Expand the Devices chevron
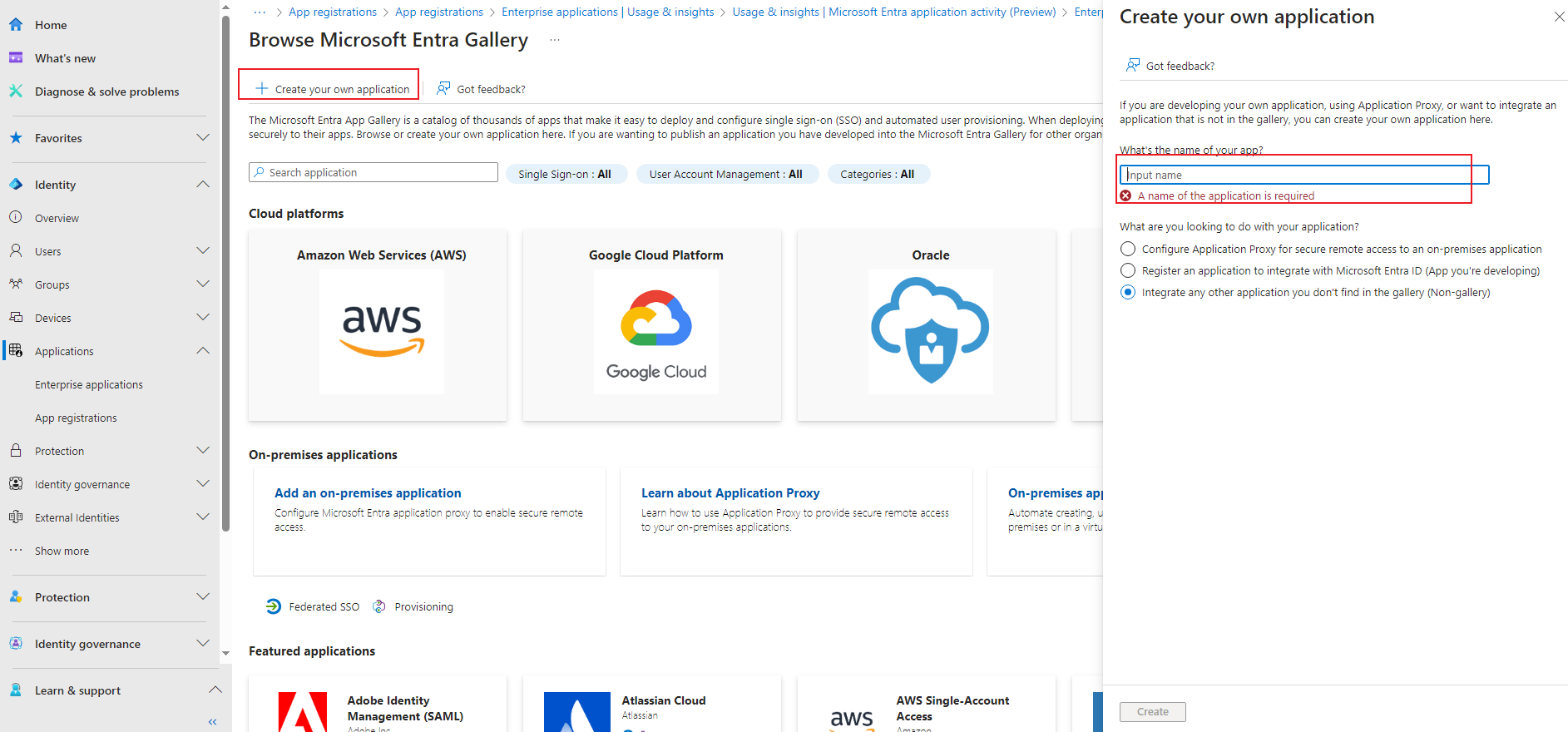The width and height of the screenshot is (1568, 732). pos(203,317)
